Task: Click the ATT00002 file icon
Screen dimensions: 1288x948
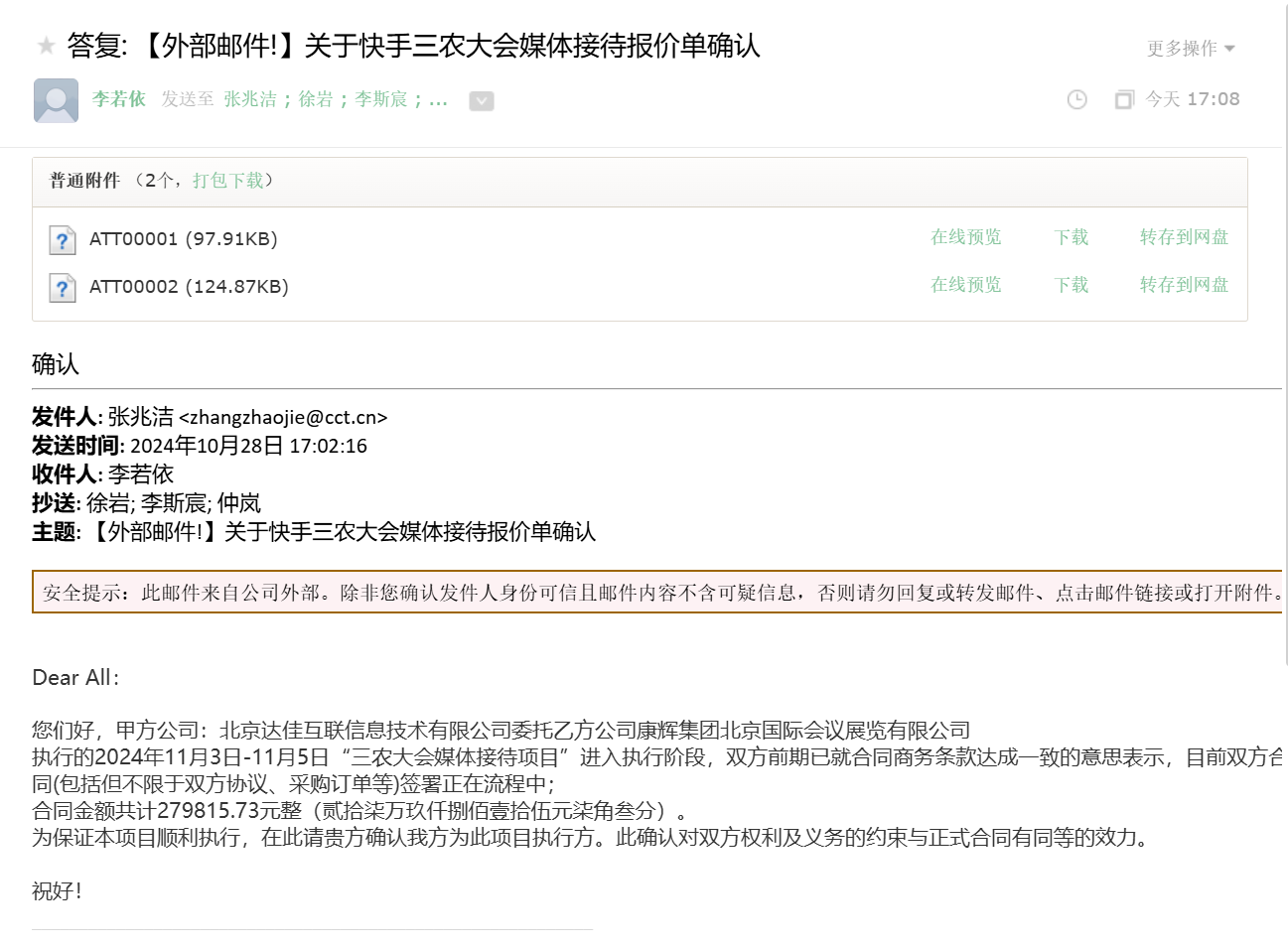Action: [x=63, y=288]
